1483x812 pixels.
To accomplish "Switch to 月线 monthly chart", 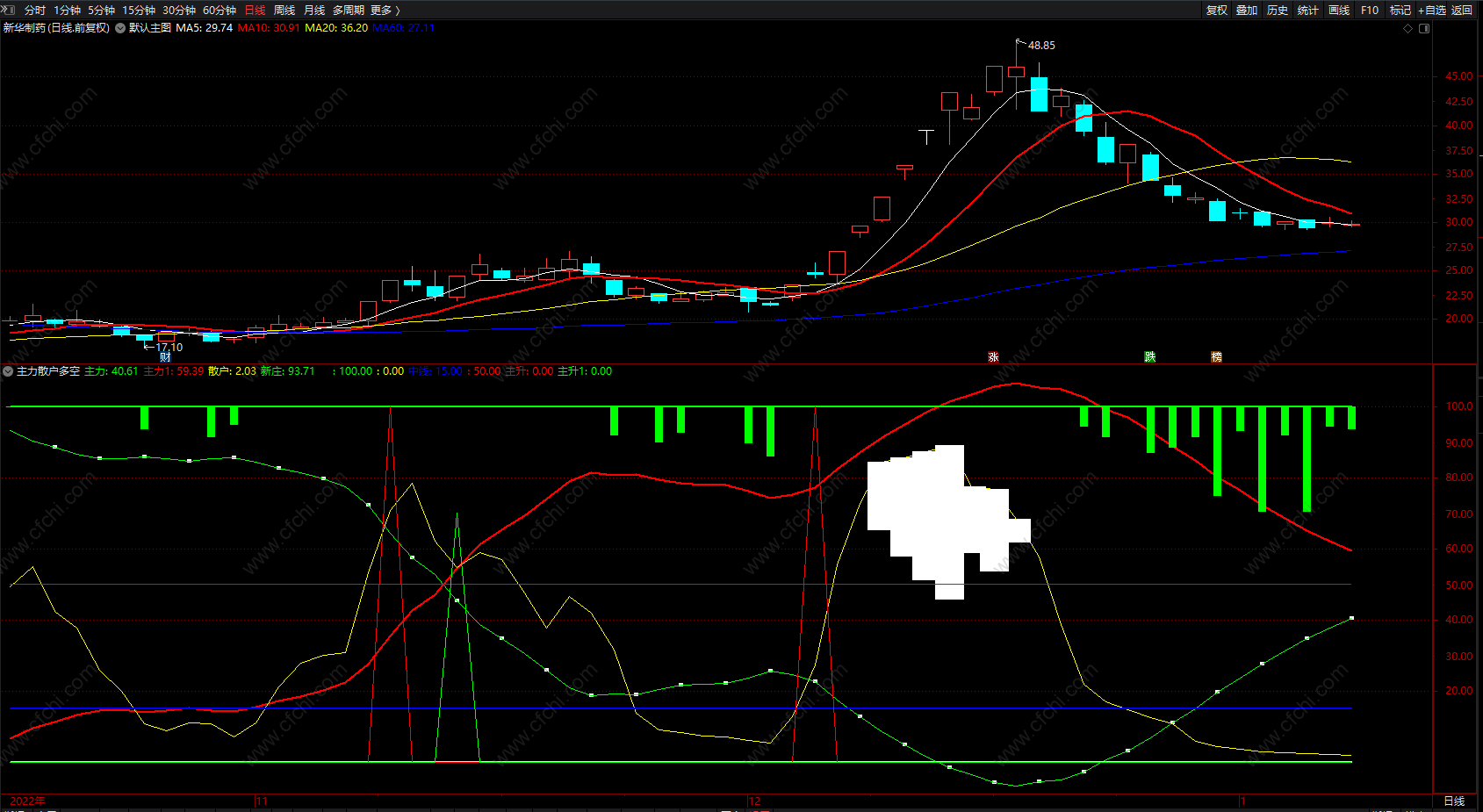I will [314, 11].
